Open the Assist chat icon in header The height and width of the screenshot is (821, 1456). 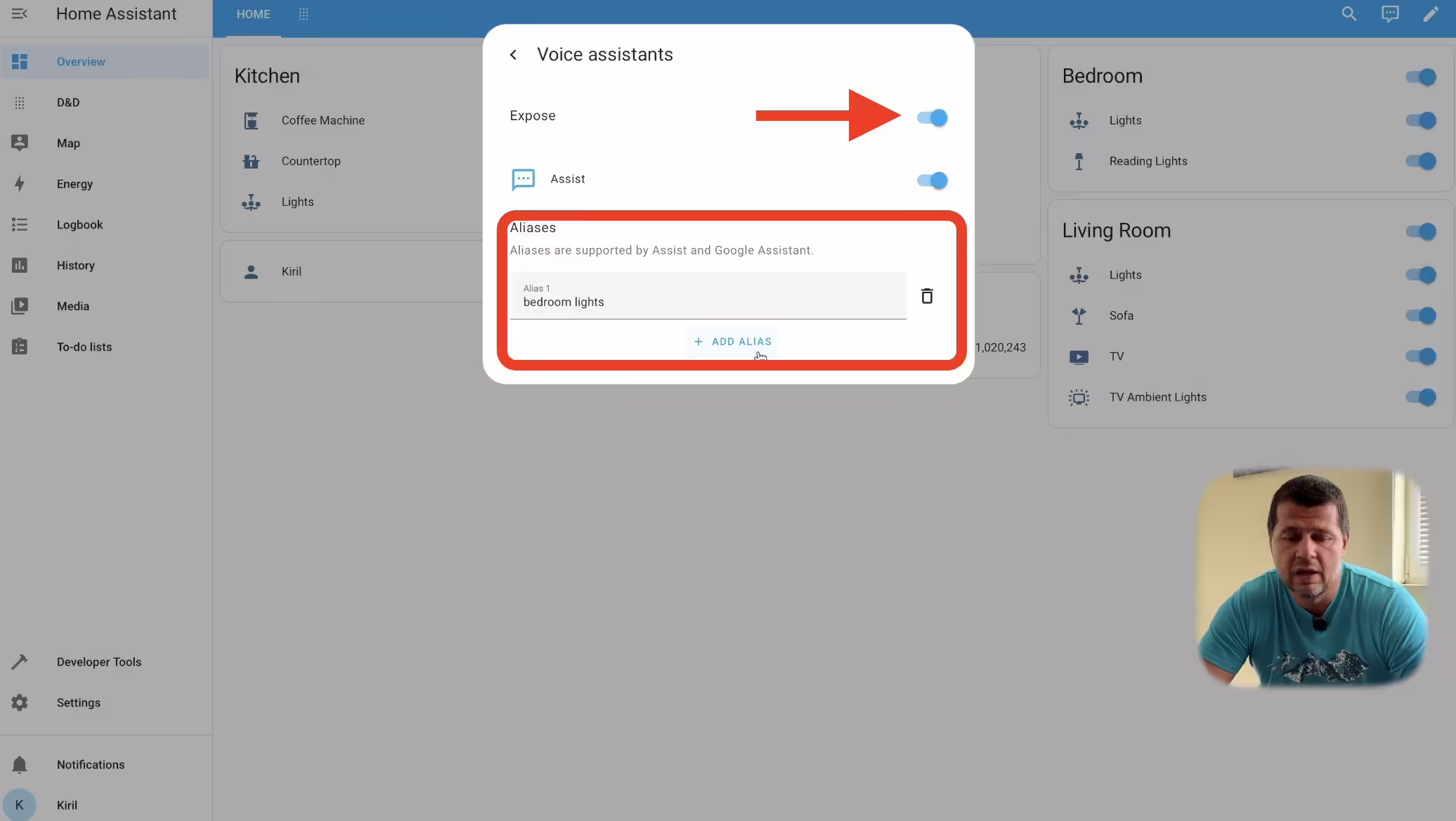point(1390,14)
